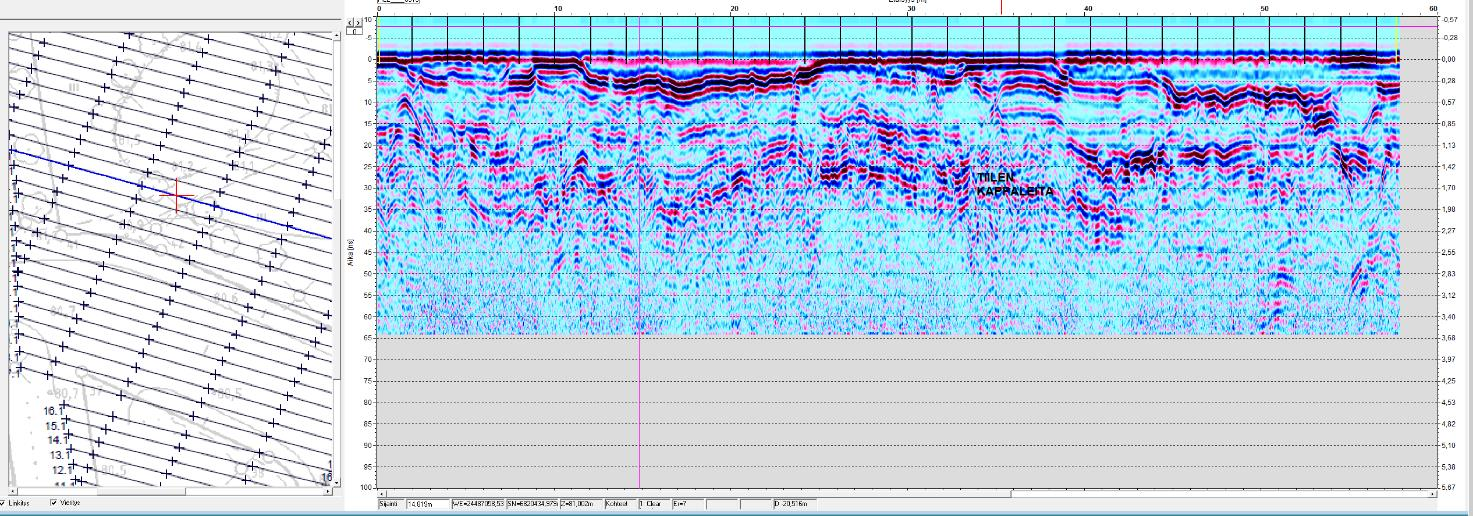Screen dimensions: 1473x516
Task: Click the line label 15.1 on the map
Action: pyautogui.click(x=55, y=426)
